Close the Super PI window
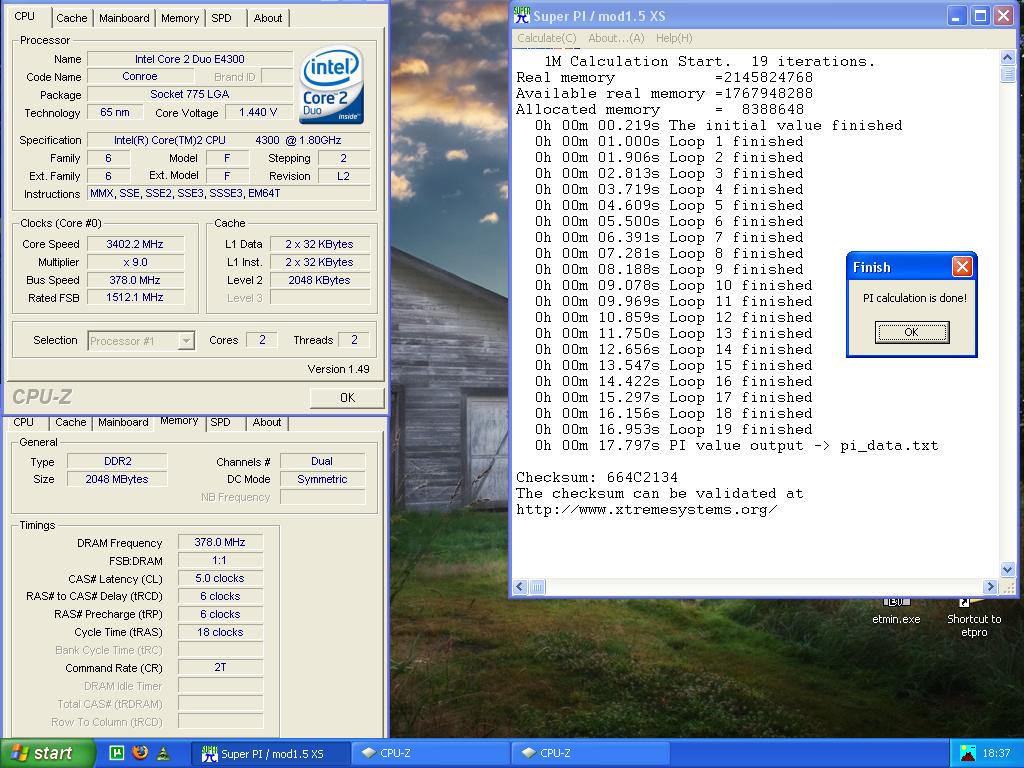Screen dimensions: 1024x768 1003,16
